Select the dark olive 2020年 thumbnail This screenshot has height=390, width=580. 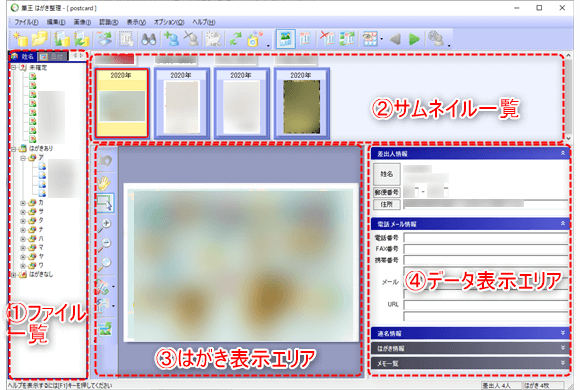pyautogui.click(x=301, y=103)
